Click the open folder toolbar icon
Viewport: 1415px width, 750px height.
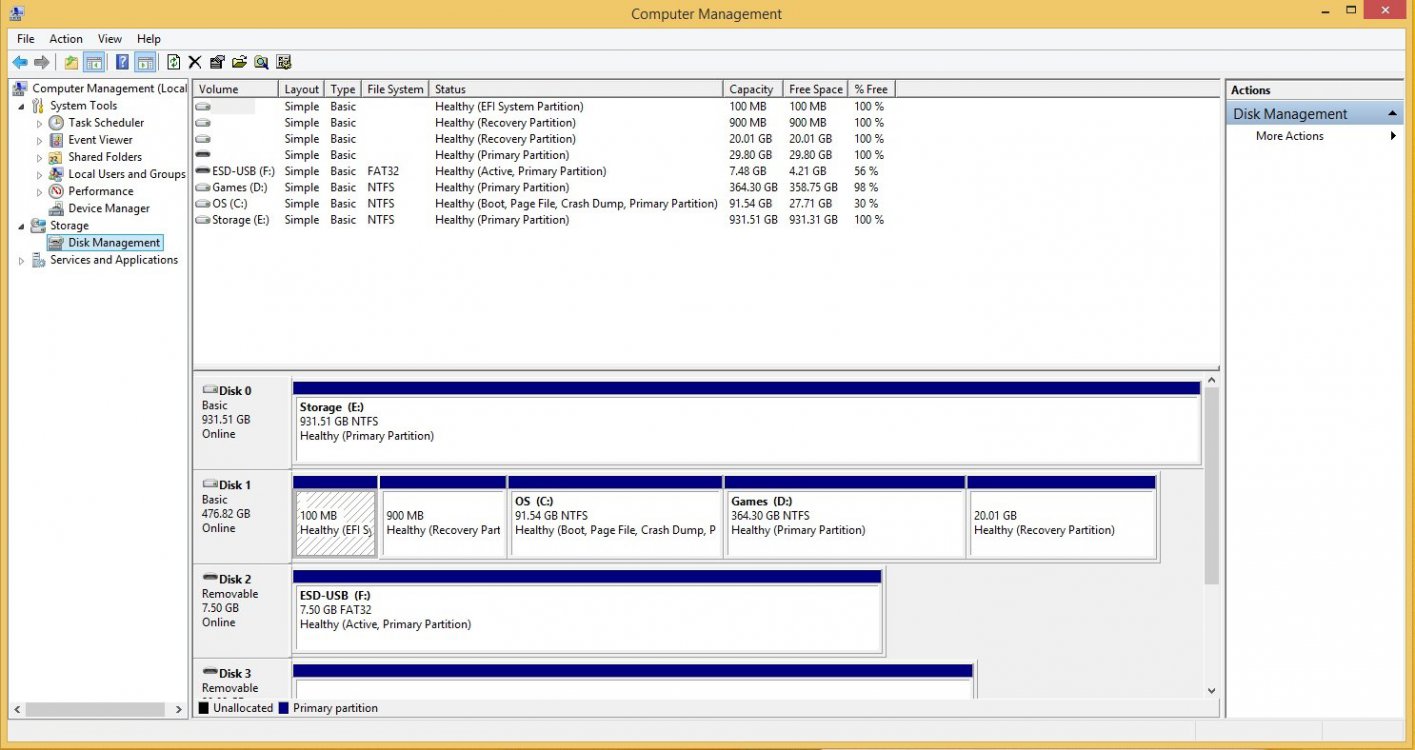click(x=239, y=62)
